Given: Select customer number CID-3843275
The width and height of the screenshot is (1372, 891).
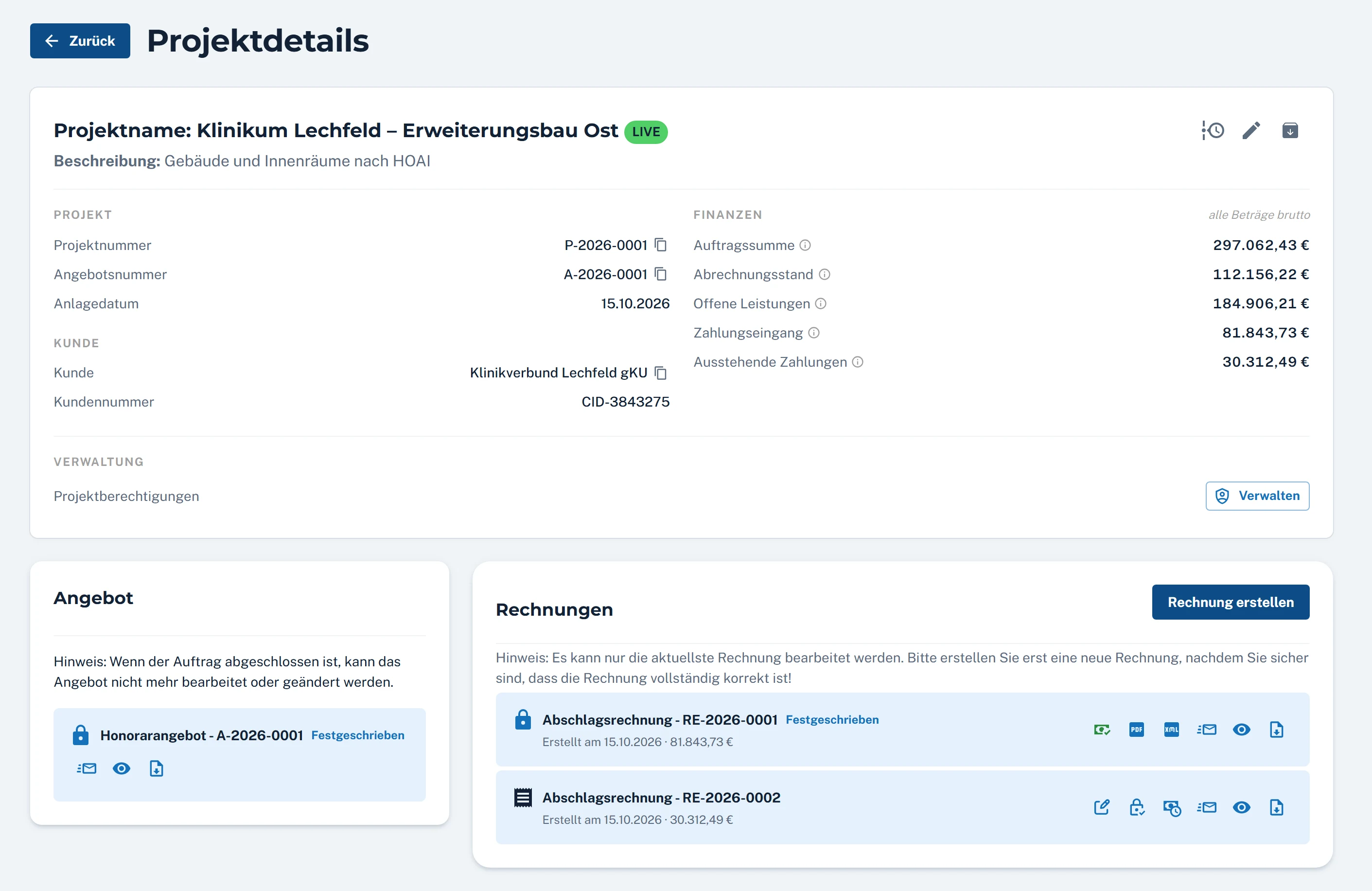Looking at the screenshot, I should tap(625, 402).
